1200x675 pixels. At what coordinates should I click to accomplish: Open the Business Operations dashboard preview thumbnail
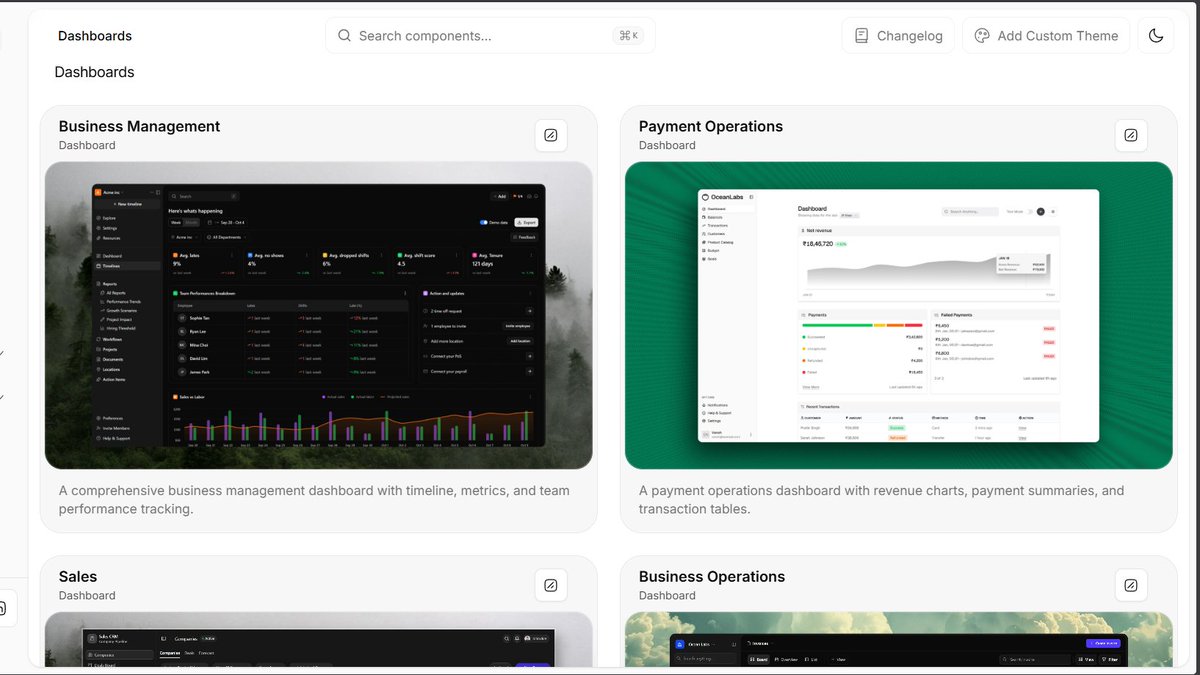click(899, 639)
